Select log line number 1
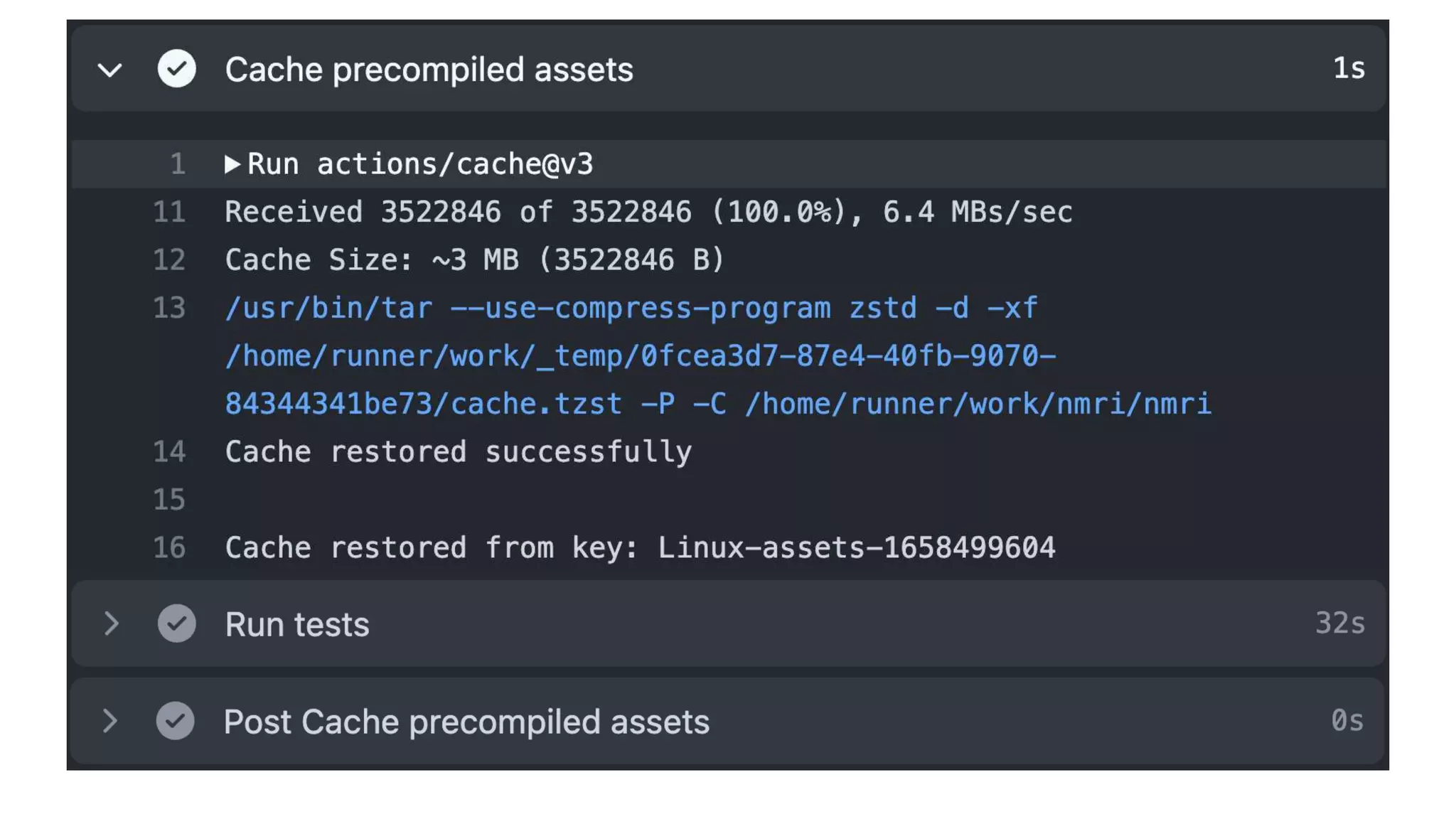This screenshot has width=1456, height=819. tap(178, 164)
